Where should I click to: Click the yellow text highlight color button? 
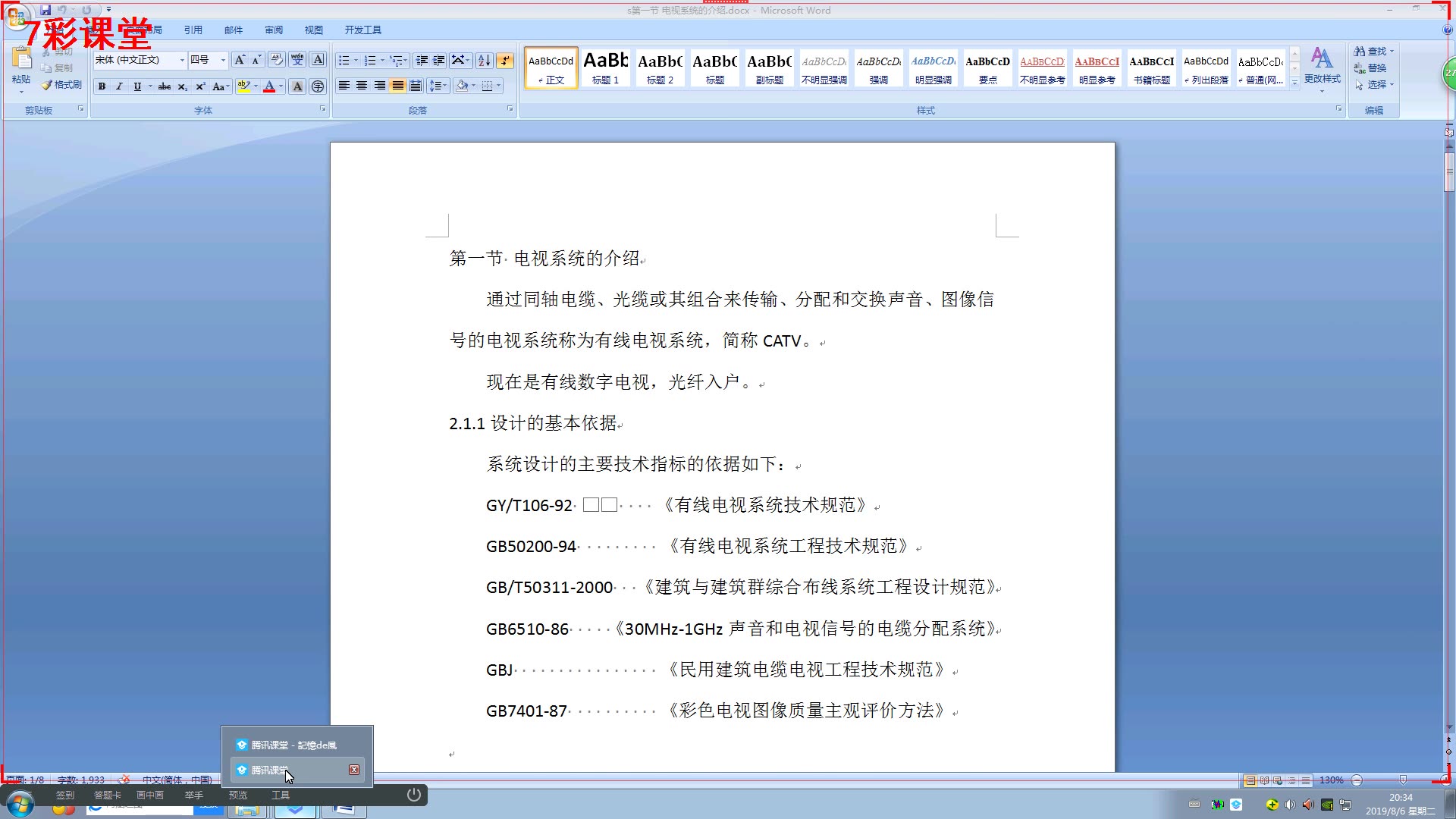click(x=243, y=86)
